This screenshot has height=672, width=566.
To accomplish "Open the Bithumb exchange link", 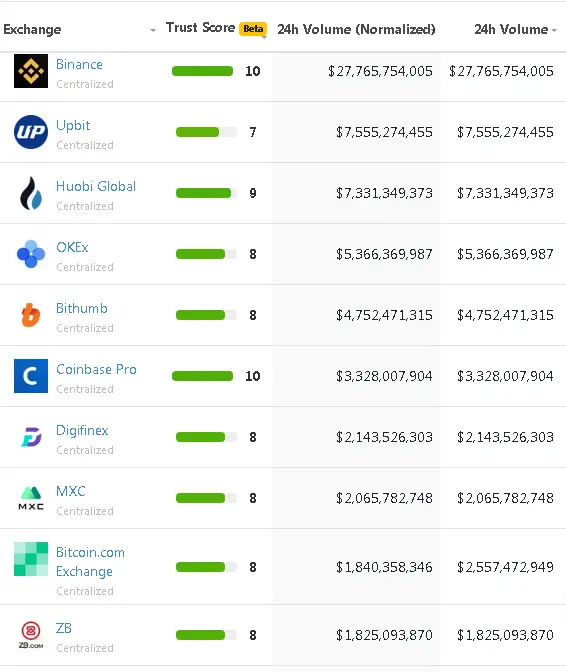I will [x=82, y=308].
